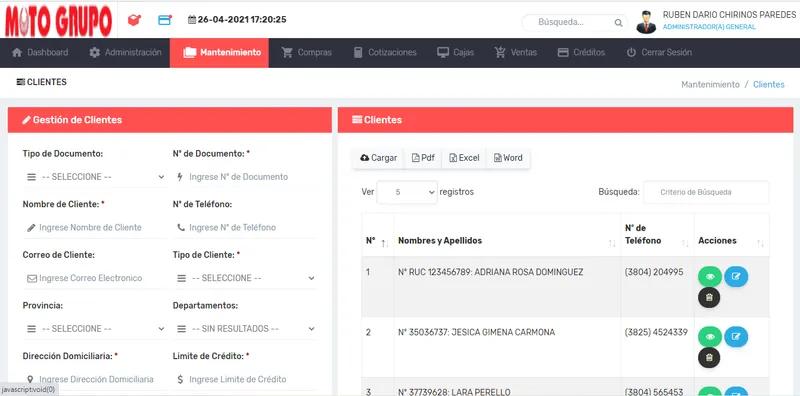View client Adriana Rosa Dominguez with eye icon
This screenshot has height=396, width=800.
point(710,277)
